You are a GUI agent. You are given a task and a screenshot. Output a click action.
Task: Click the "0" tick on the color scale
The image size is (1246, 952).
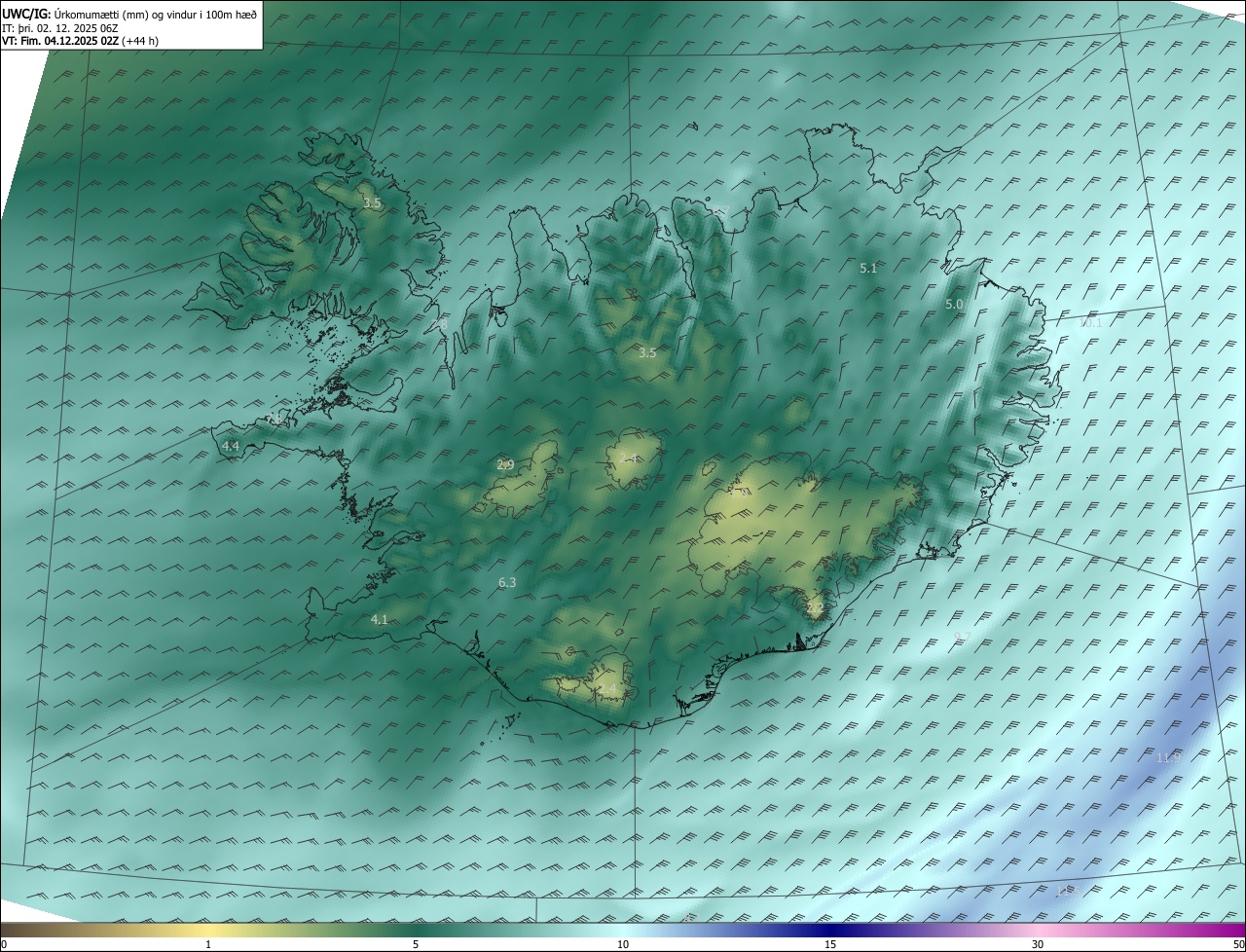click(3, 944)
